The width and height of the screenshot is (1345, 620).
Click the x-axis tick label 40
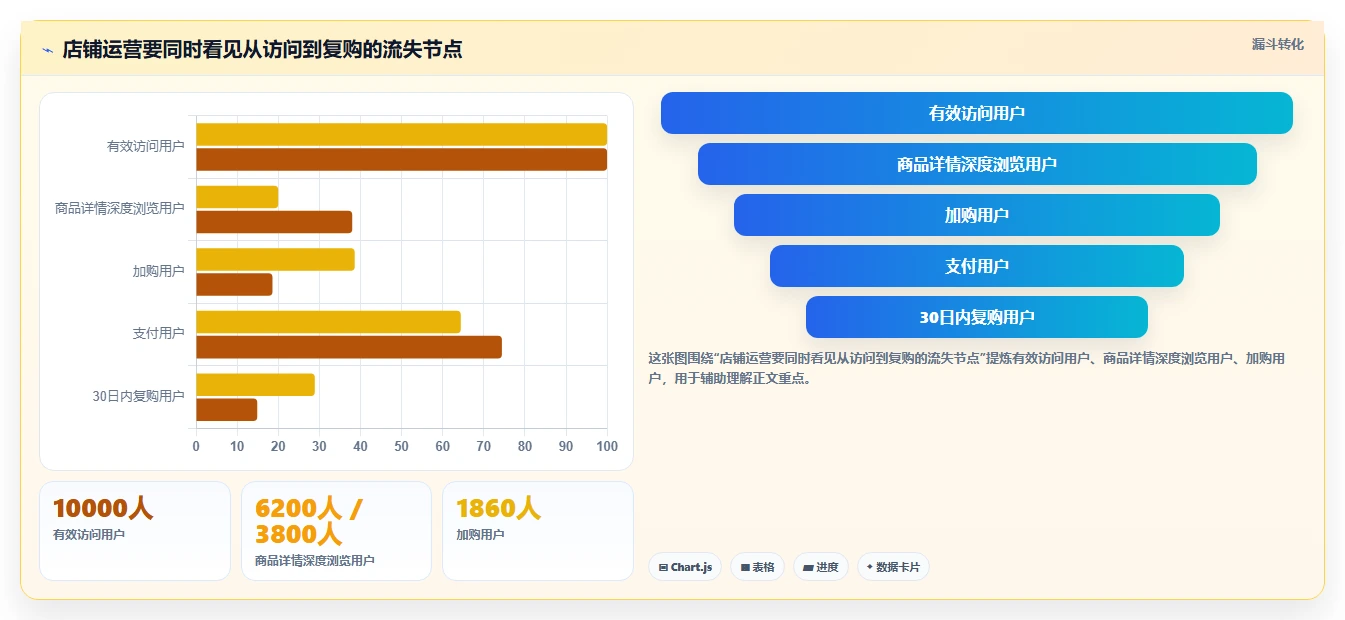click(x=361, y=446)
